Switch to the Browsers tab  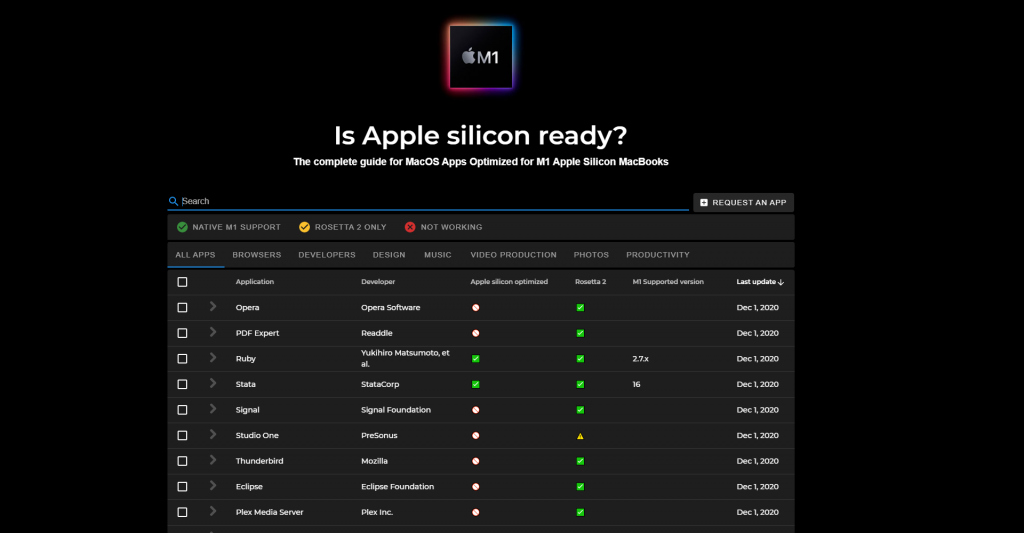[257, 255]
